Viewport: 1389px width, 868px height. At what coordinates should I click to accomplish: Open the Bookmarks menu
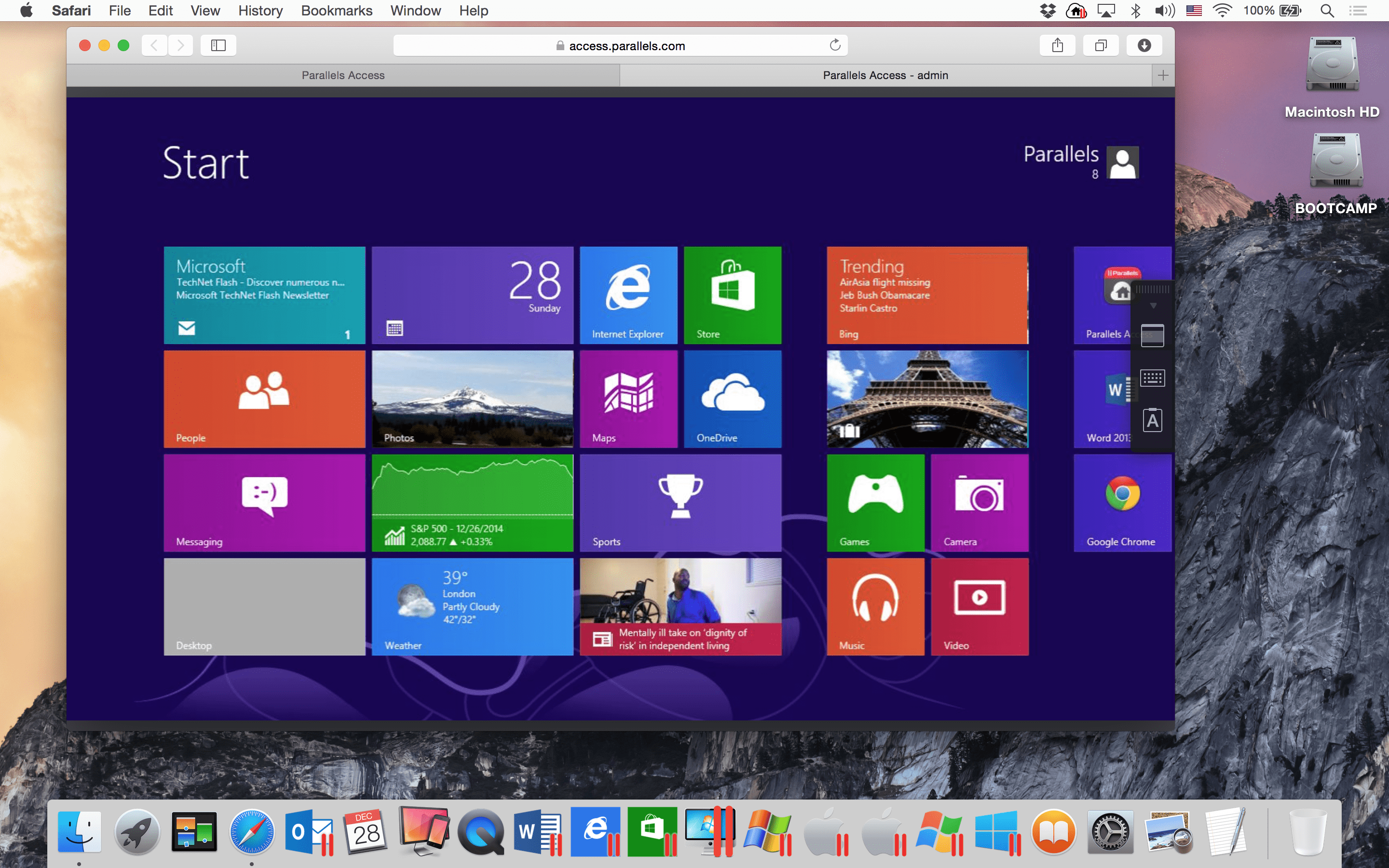click(337, 10)
